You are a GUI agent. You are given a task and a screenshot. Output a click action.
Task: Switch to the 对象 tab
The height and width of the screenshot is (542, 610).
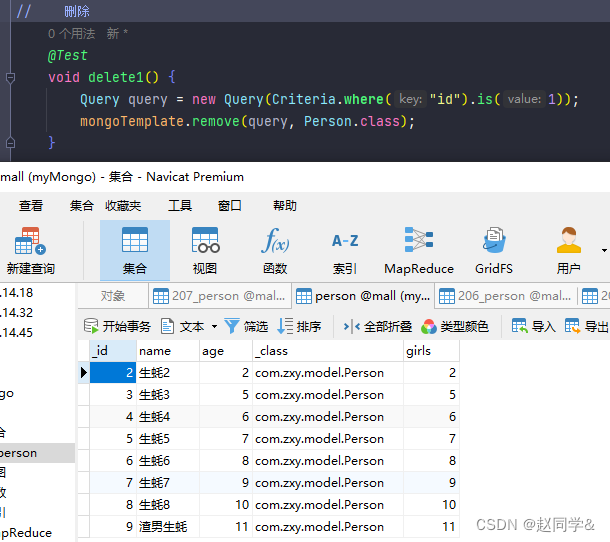[x=113, y=296]
